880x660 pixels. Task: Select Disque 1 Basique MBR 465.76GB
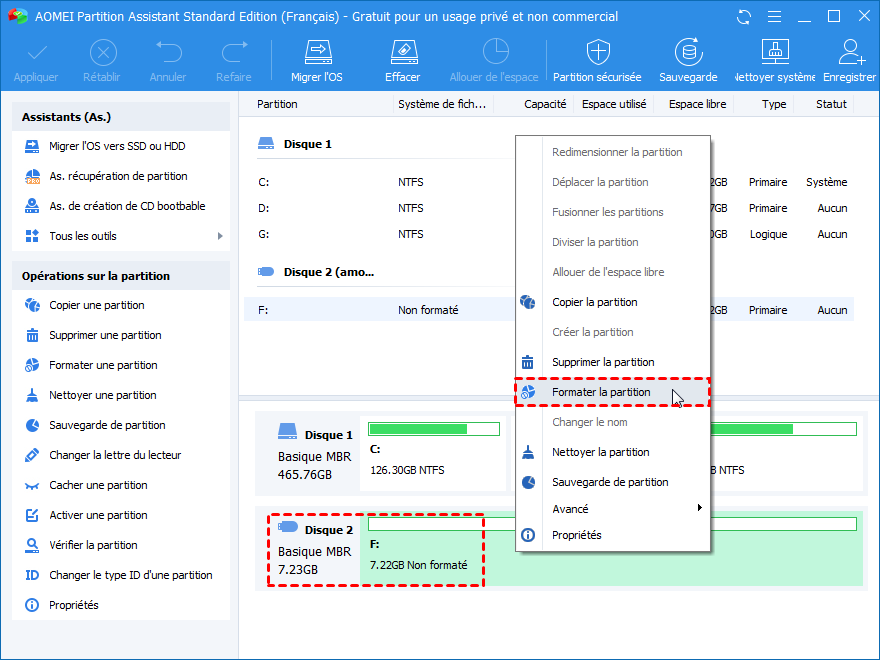click(308, 455)
